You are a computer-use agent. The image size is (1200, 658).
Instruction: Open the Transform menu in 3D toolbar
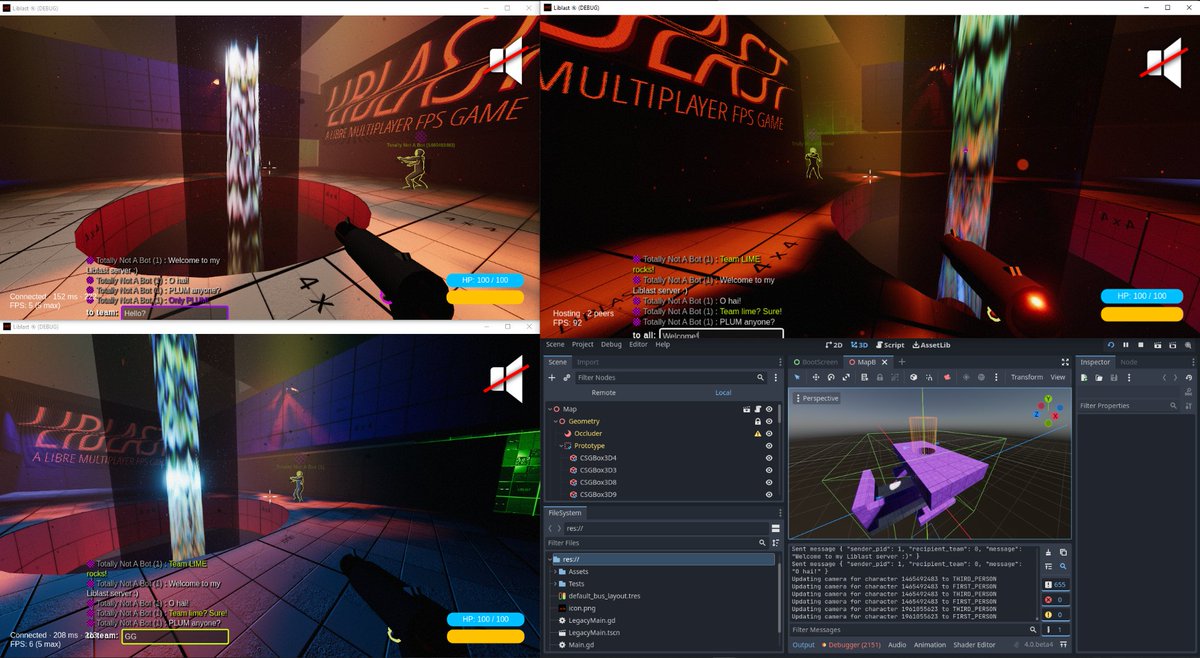click(1026, 377)
